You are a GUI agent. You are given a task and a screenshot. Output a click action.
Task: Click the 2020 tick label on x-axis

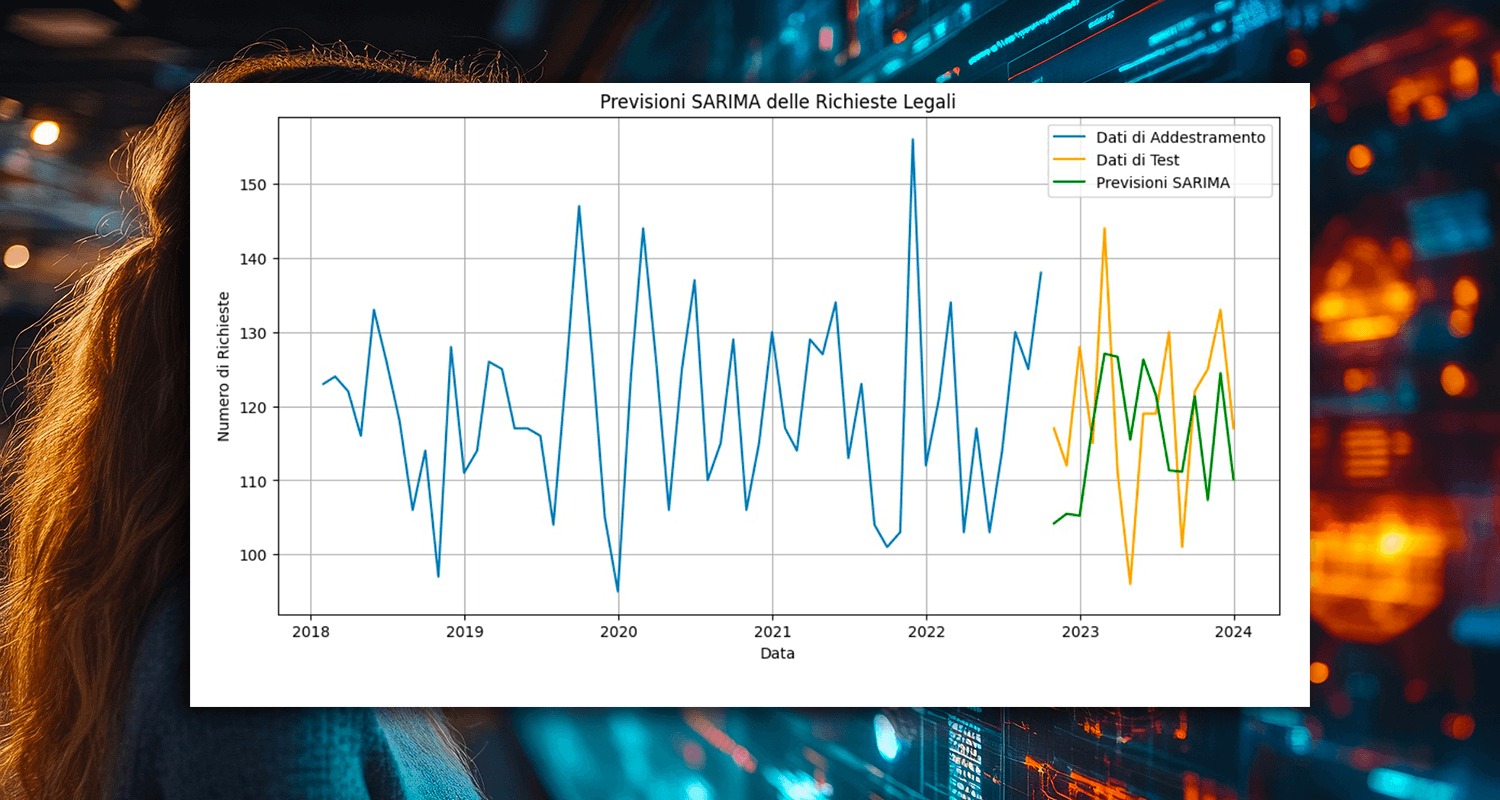pyautogui.click(x=618, y=632)
